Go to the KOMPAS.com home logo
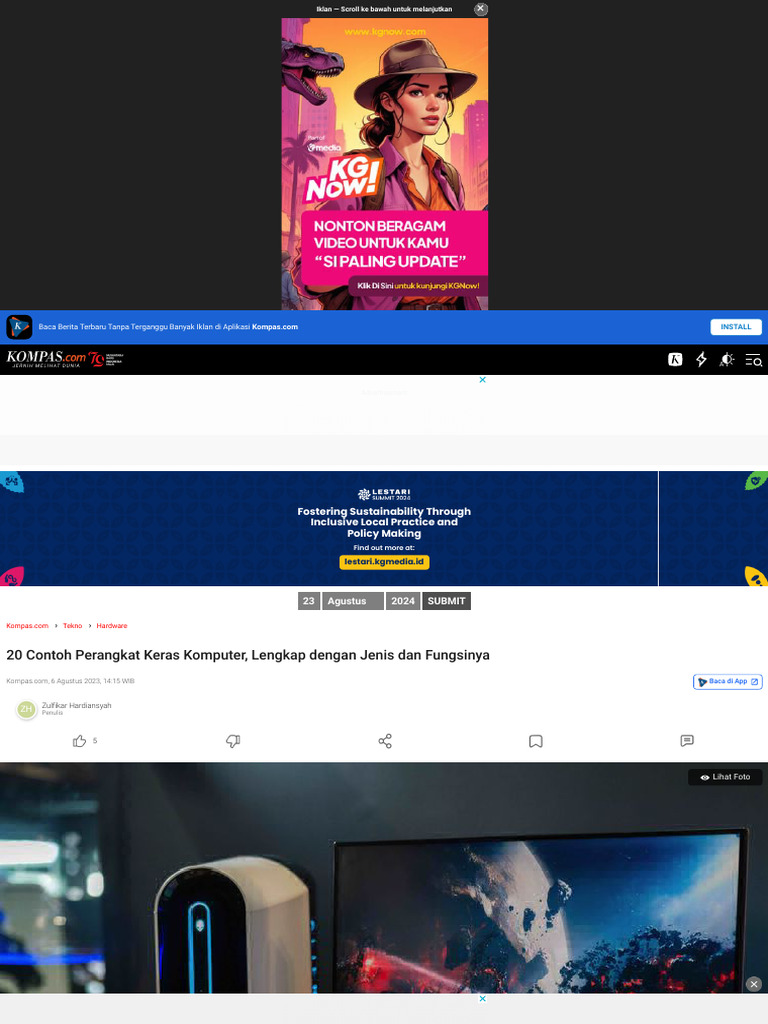This screenshot has width=768, height=1024. click(x=46, y=359)
